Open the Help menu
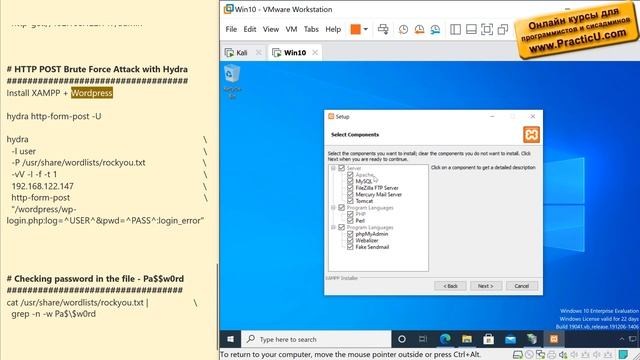 click(x=333, y=29)
